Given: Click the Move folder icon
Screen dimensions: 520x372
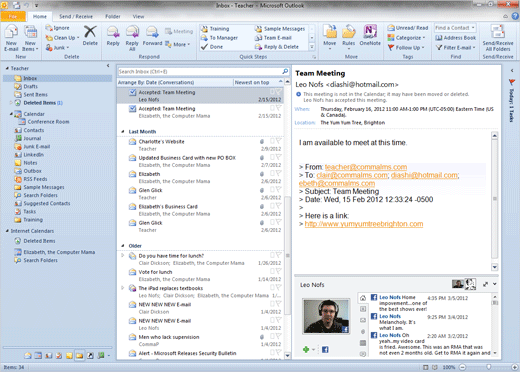Looking at the screenshot, I should [330, 32].
